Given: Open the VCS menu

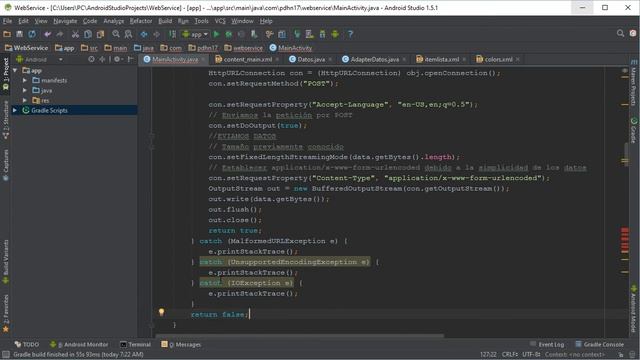Looking at the screenshot, I should [x=220, y=21].
